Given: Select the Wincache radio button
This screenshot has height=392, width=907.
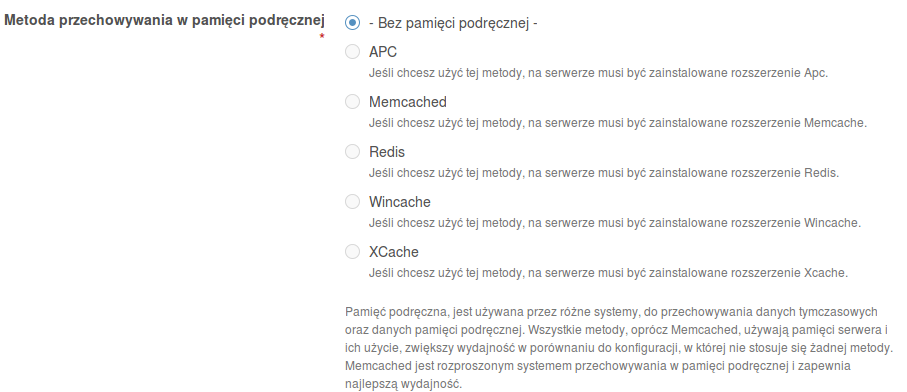Looking at the screenshot, I should [352, 201].
